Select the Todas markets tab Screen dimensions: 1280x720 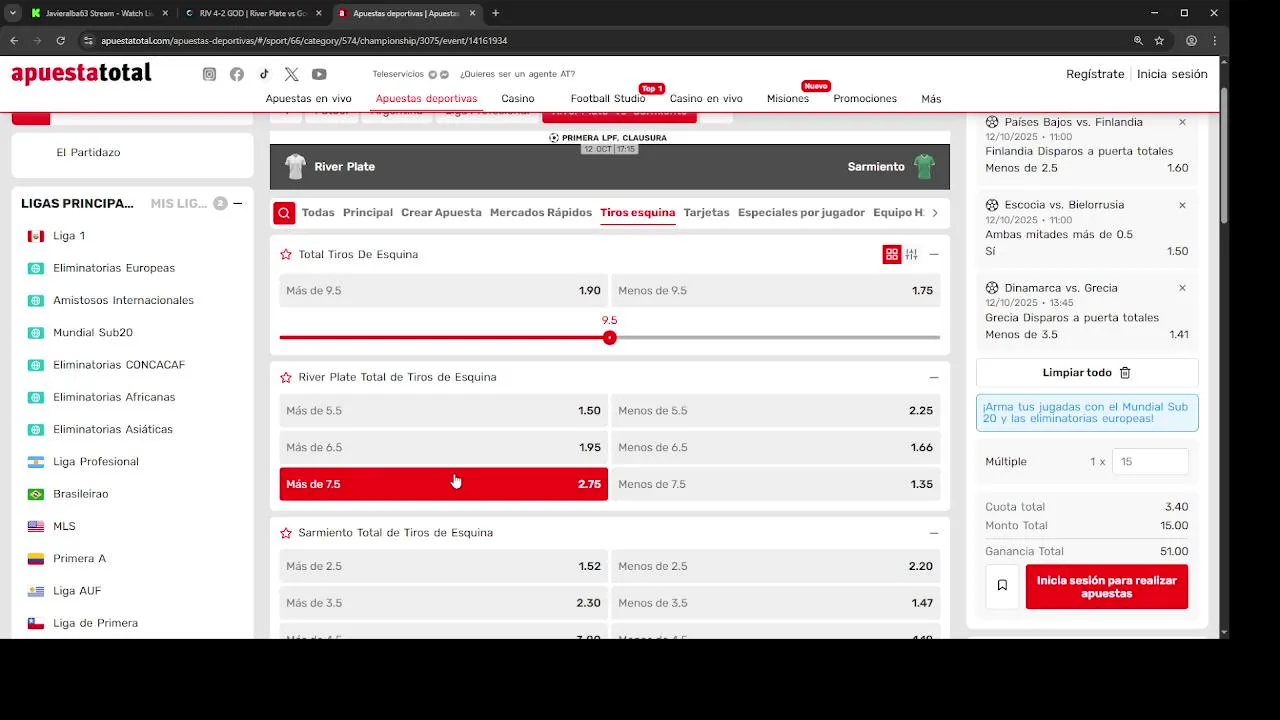click(318, 213)
